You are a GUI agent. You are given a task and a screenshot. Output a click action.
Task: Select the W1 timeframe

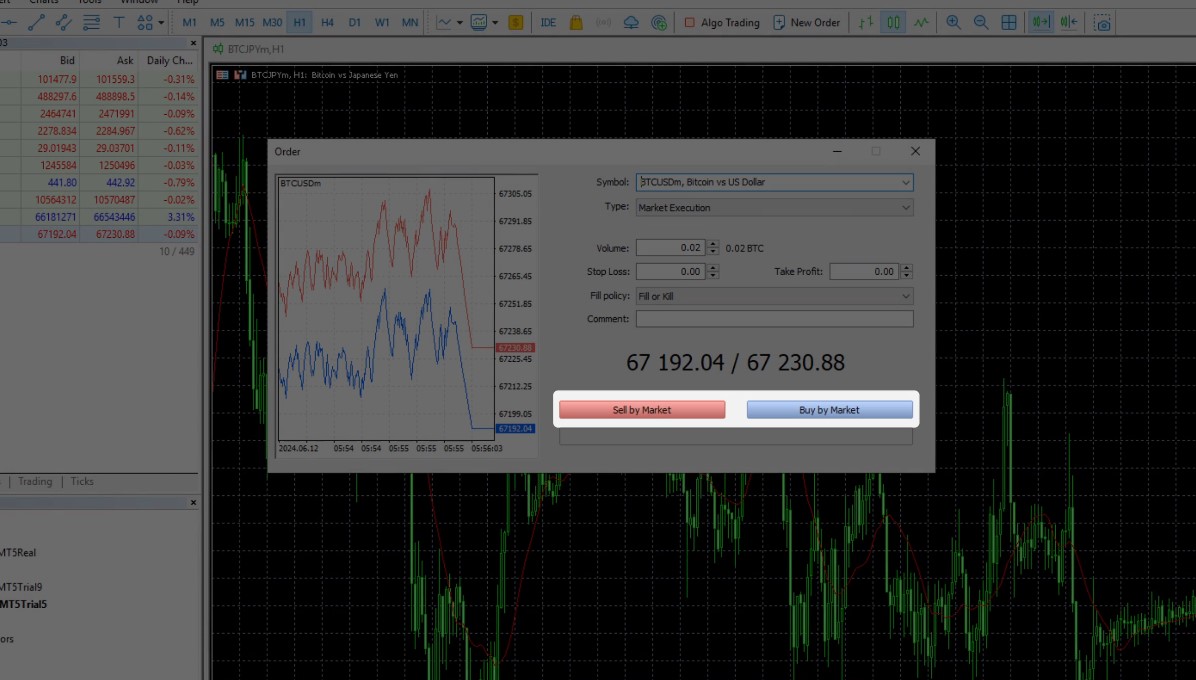pyautogui.click(x=382, y=23)
